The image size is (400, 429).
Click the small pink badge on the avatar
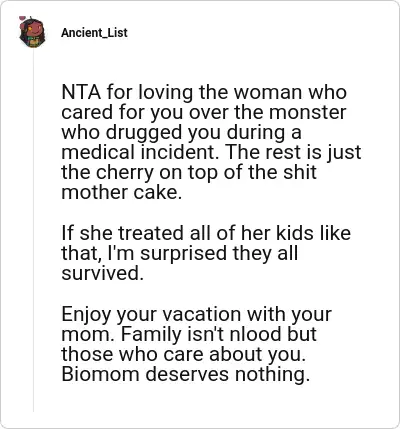coord(23,18)
